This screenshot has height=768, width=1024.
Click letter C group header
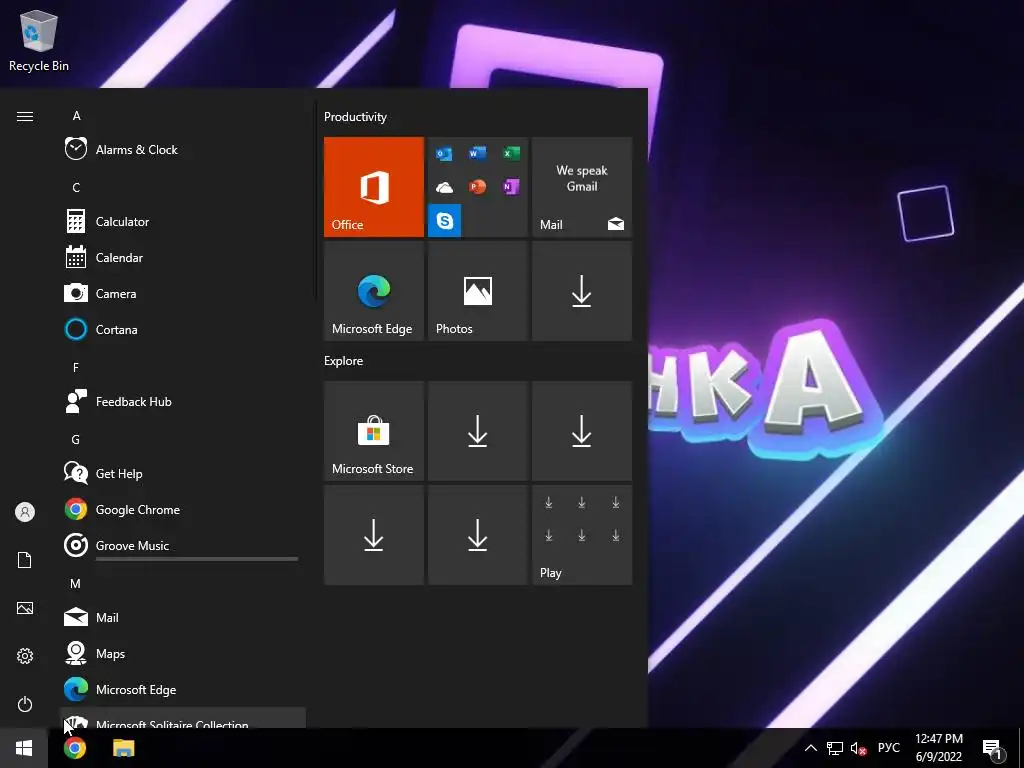tap(76, 187)
